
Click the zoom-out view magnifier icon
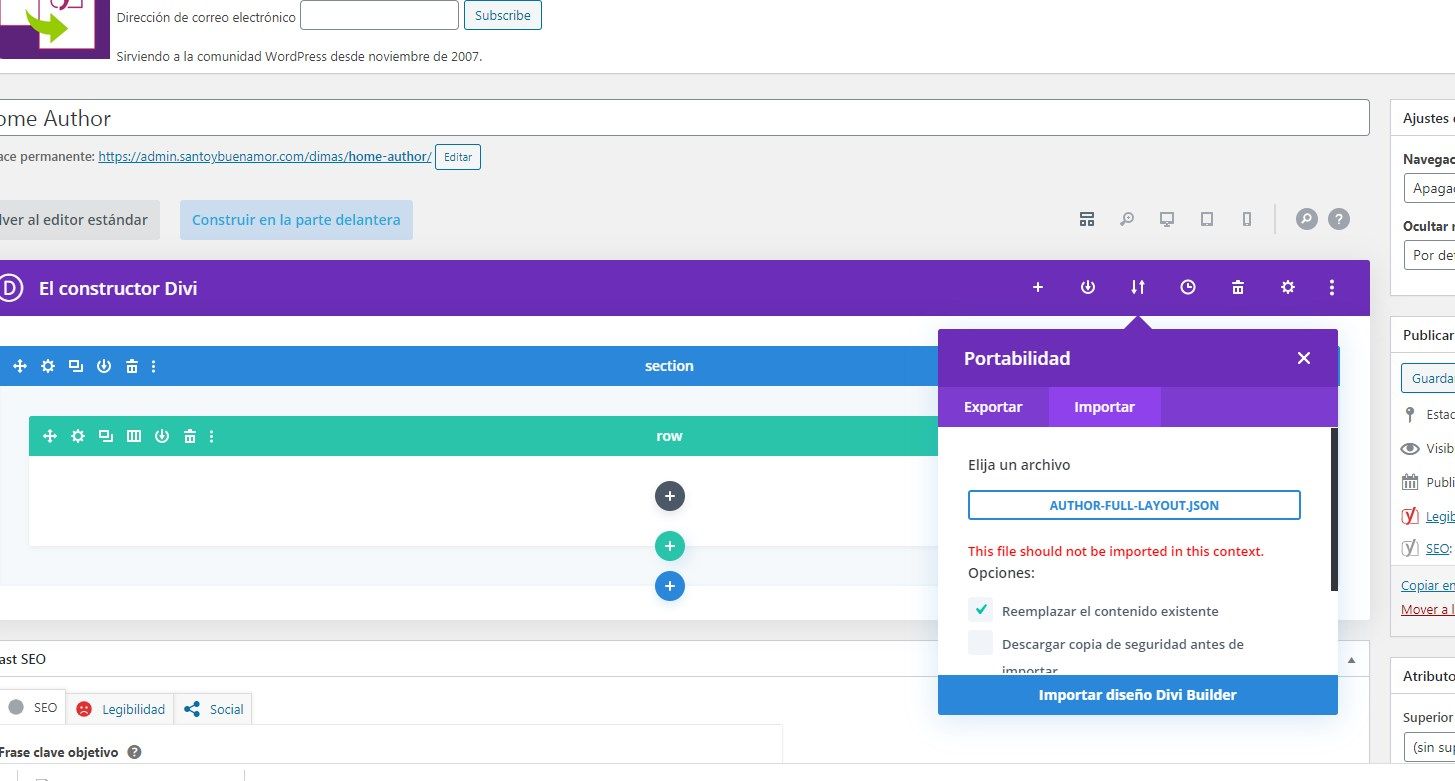point(1127,219)
